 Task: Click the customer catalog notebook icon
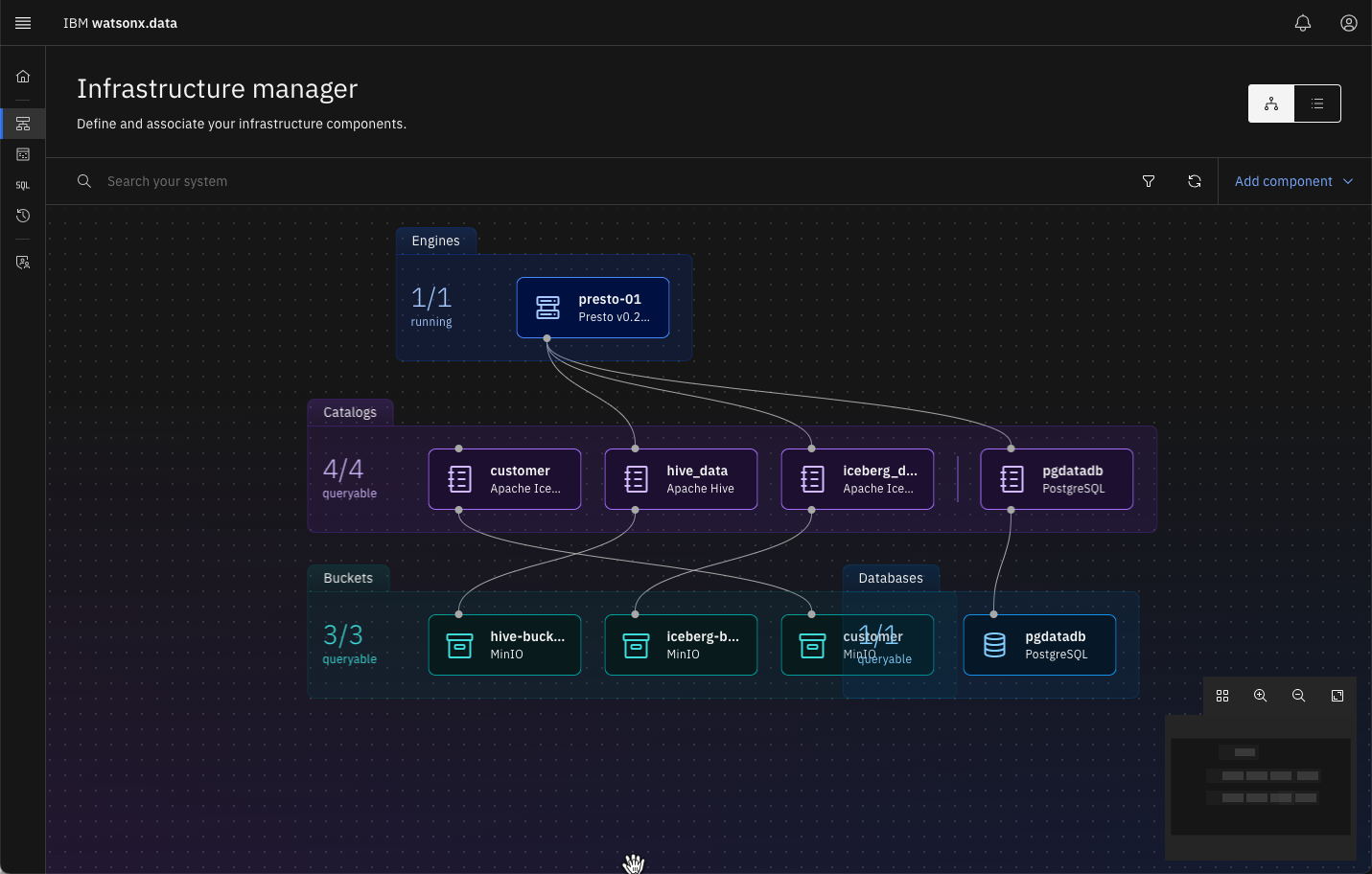459,479
